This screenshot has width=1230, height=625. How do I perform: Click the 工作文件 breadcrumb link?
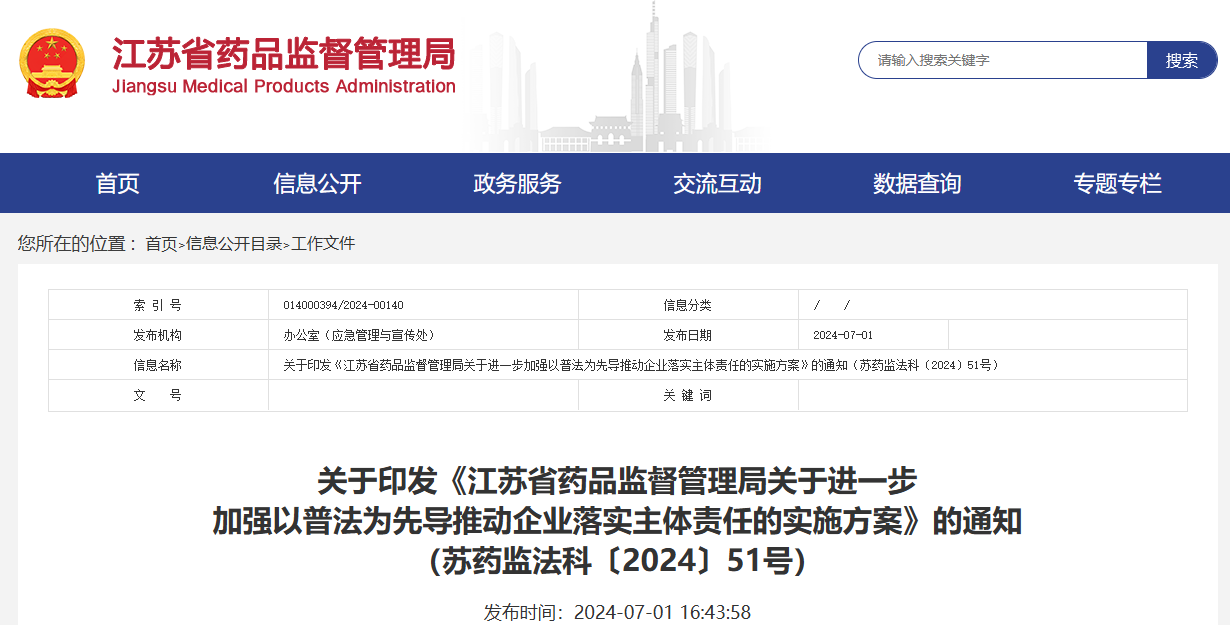(x=323, y=244)
